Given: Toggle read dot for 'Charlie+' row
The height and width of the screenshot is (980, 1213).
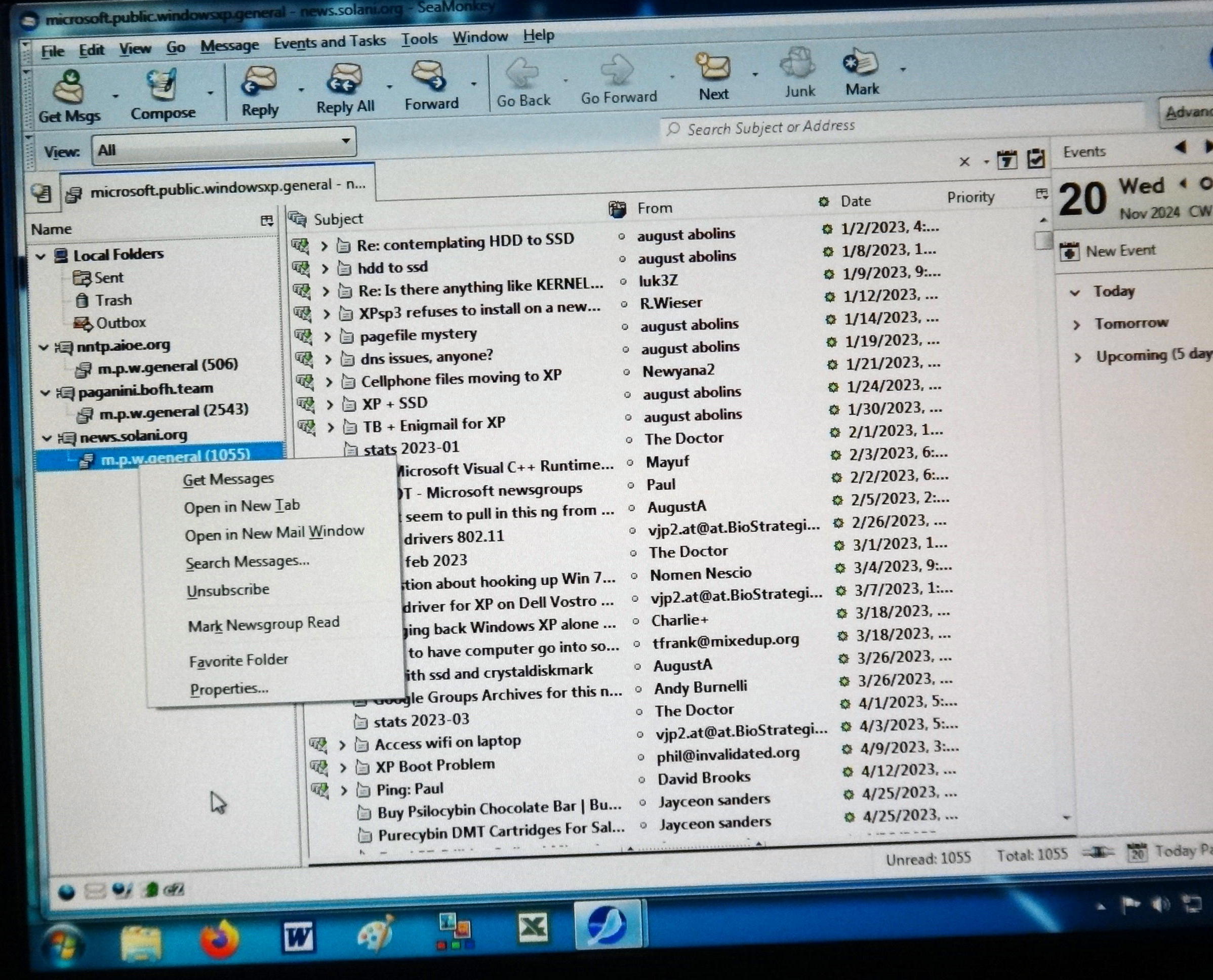Looking at the screenshot, I should point(635,621).
